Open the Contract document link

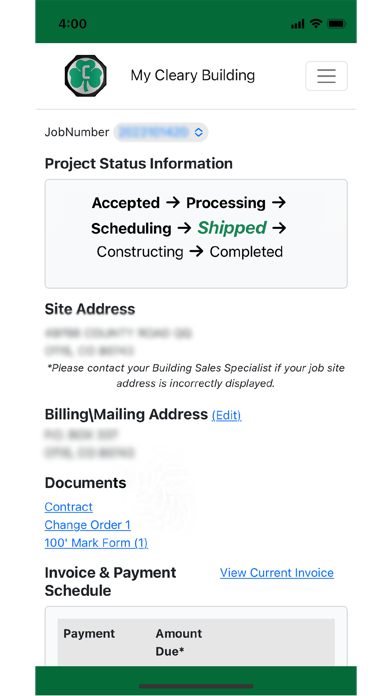pyautogui.click(x=68, y=507)
